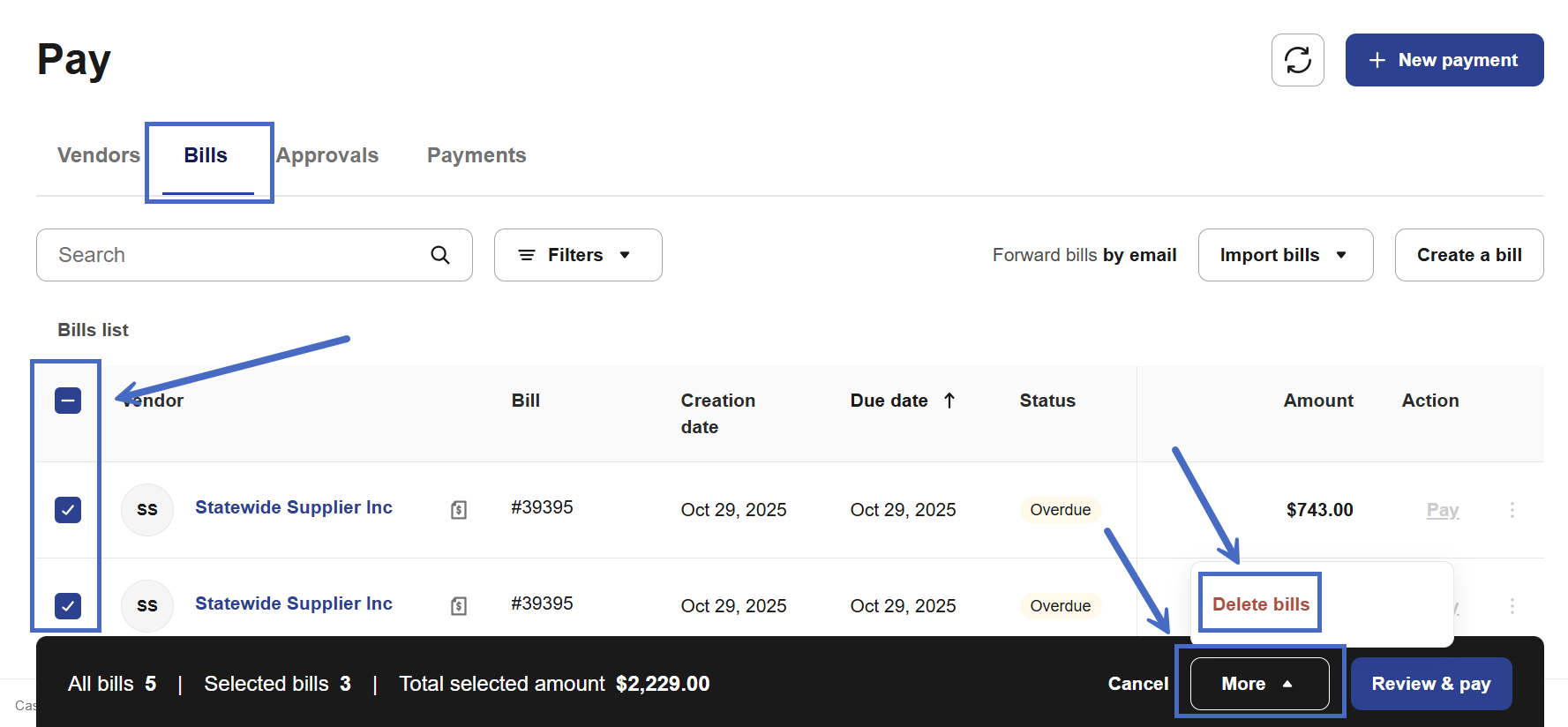Sort by Due date using the arrow
The image size is (1568, 727).
pos(949,401)
